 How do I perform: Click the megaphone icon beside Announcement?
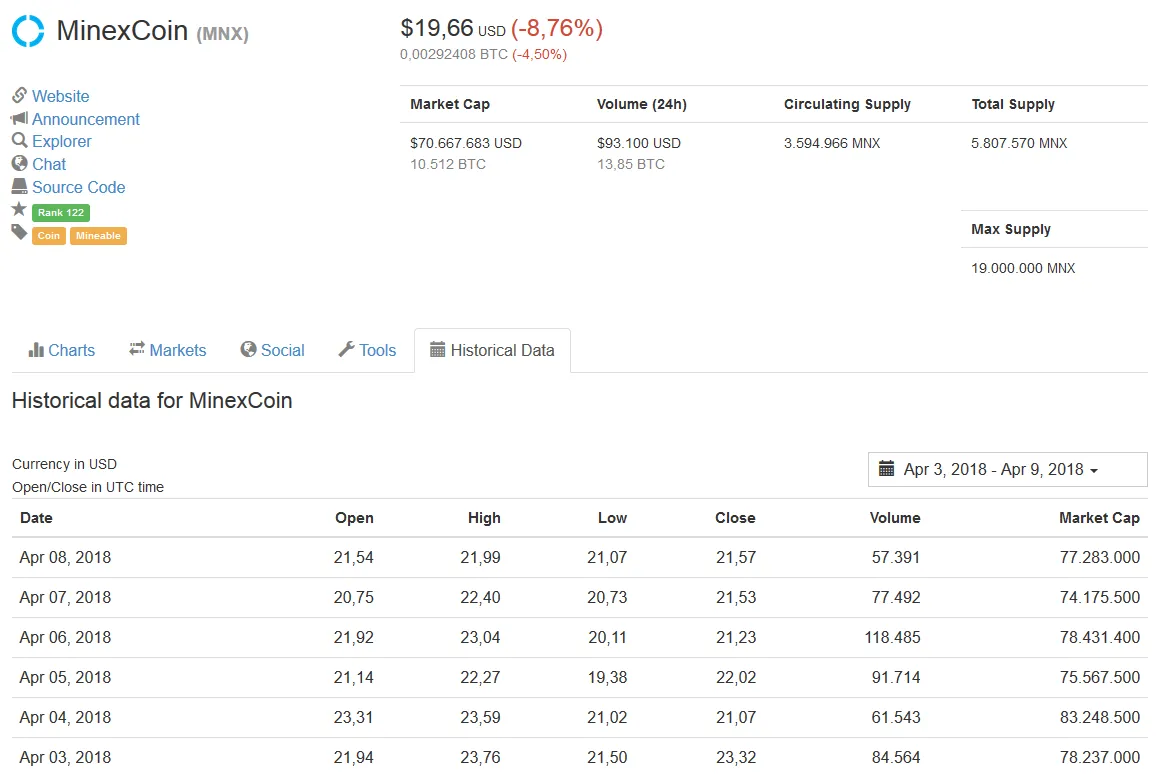click(19, 118)
